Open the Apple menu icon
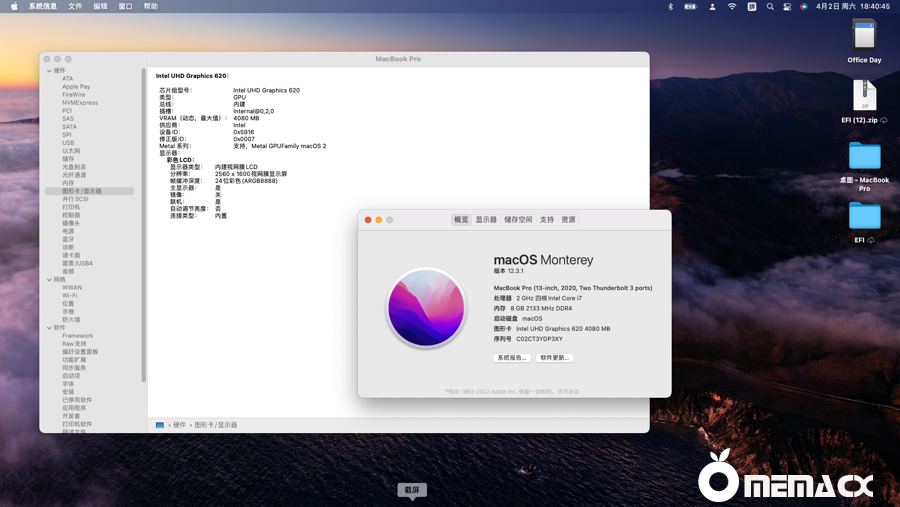Viewport: 900px width, 507px height. point(12,6)
